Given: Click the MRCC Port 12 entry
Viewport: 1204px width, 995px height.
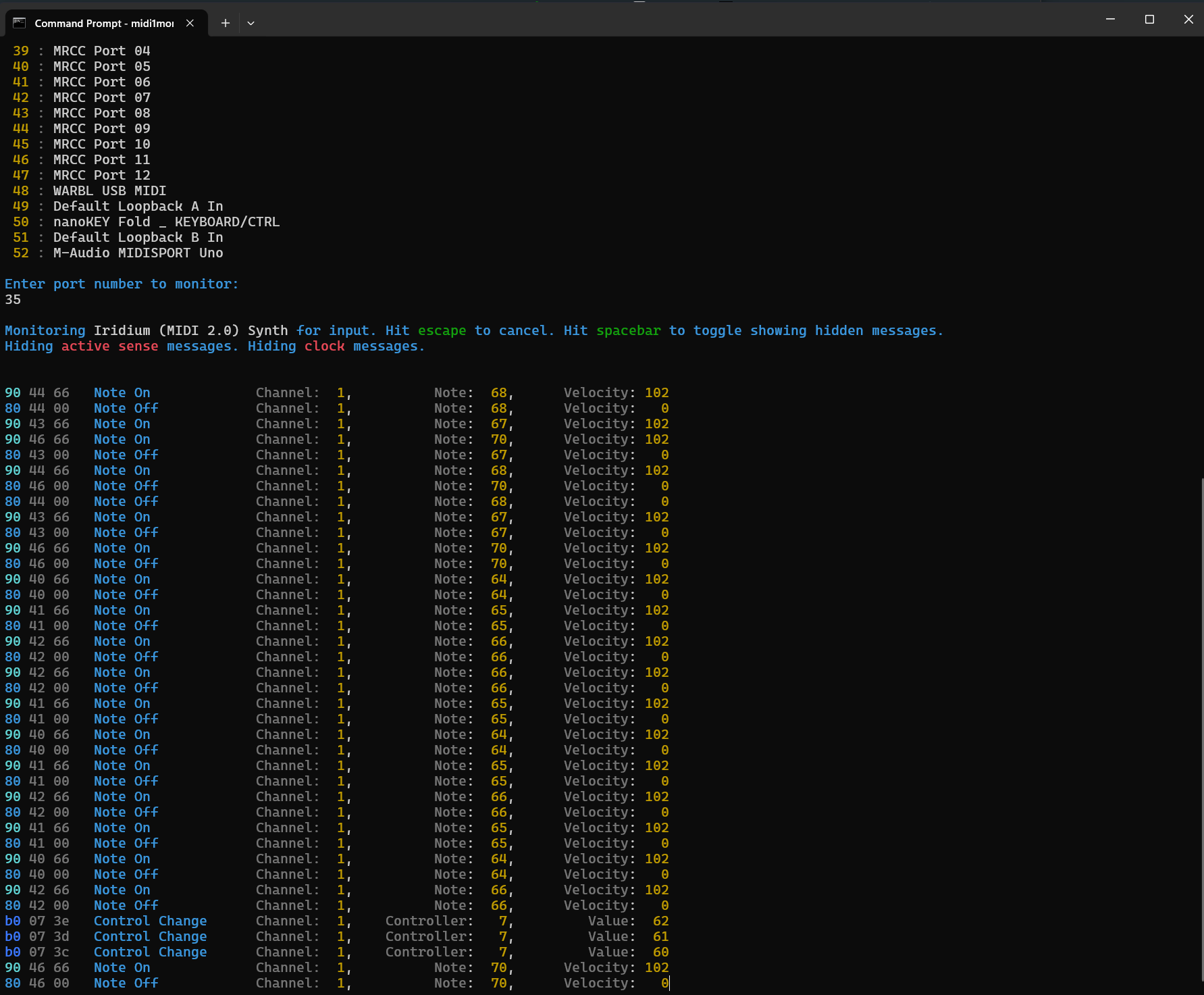Looking at the screenshot, I should (101, 176).
